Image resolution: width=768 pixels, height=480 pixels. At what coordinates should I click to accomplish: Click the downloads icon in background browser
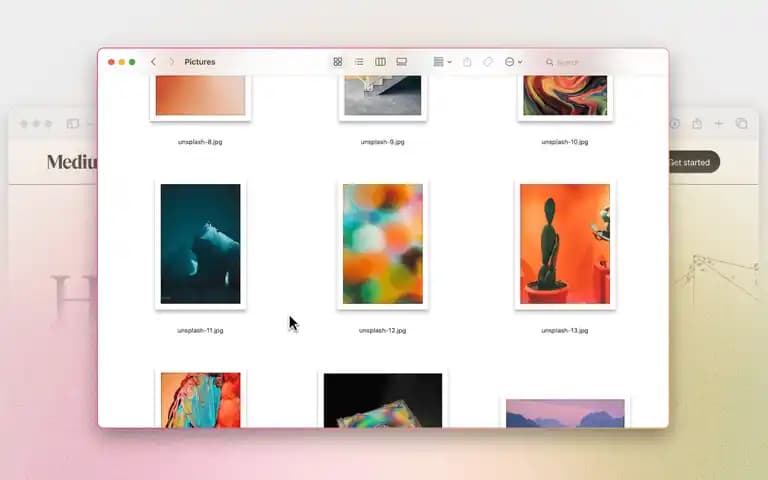[x=675, y=123]
